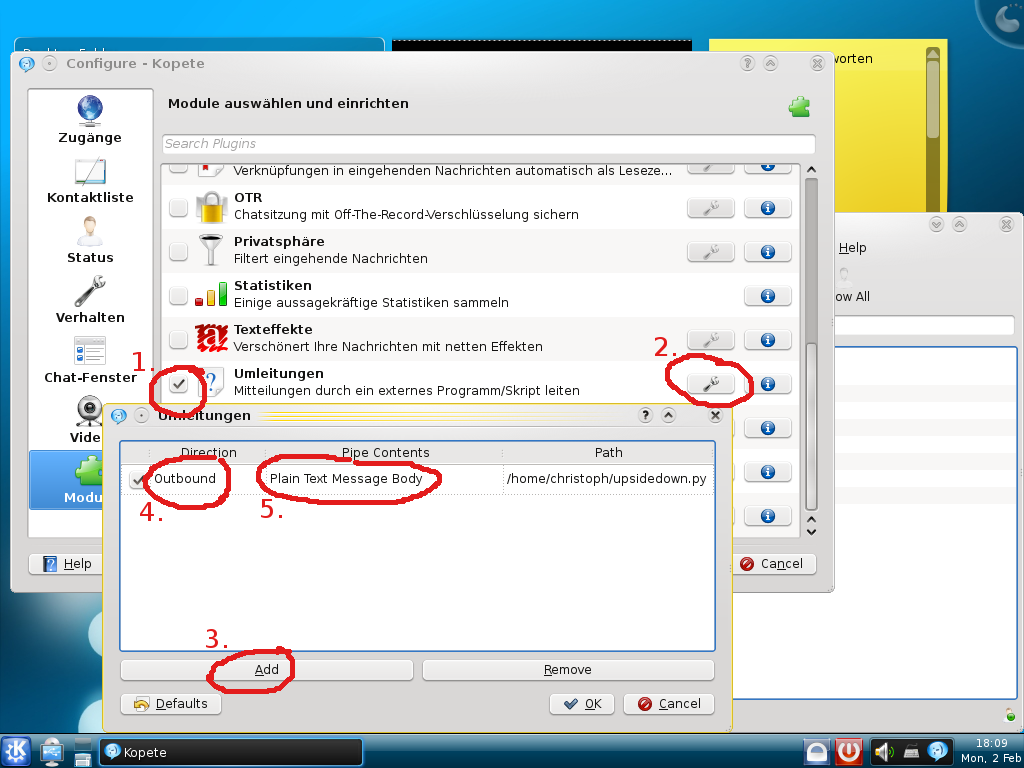1024x768 pixels.
Task: Click the red power button in panel
Action: pos(848,752)
